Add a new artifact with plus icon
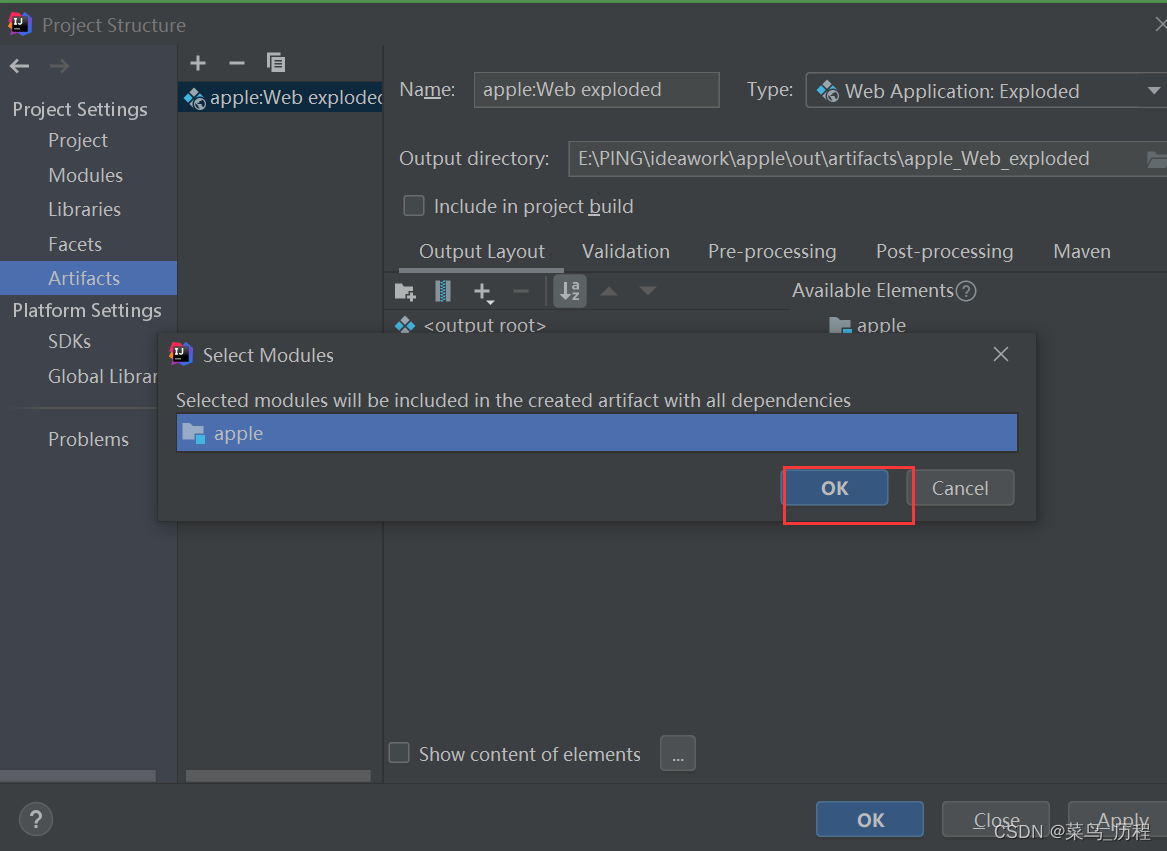The image size is (1167, 851). point(197,62)
